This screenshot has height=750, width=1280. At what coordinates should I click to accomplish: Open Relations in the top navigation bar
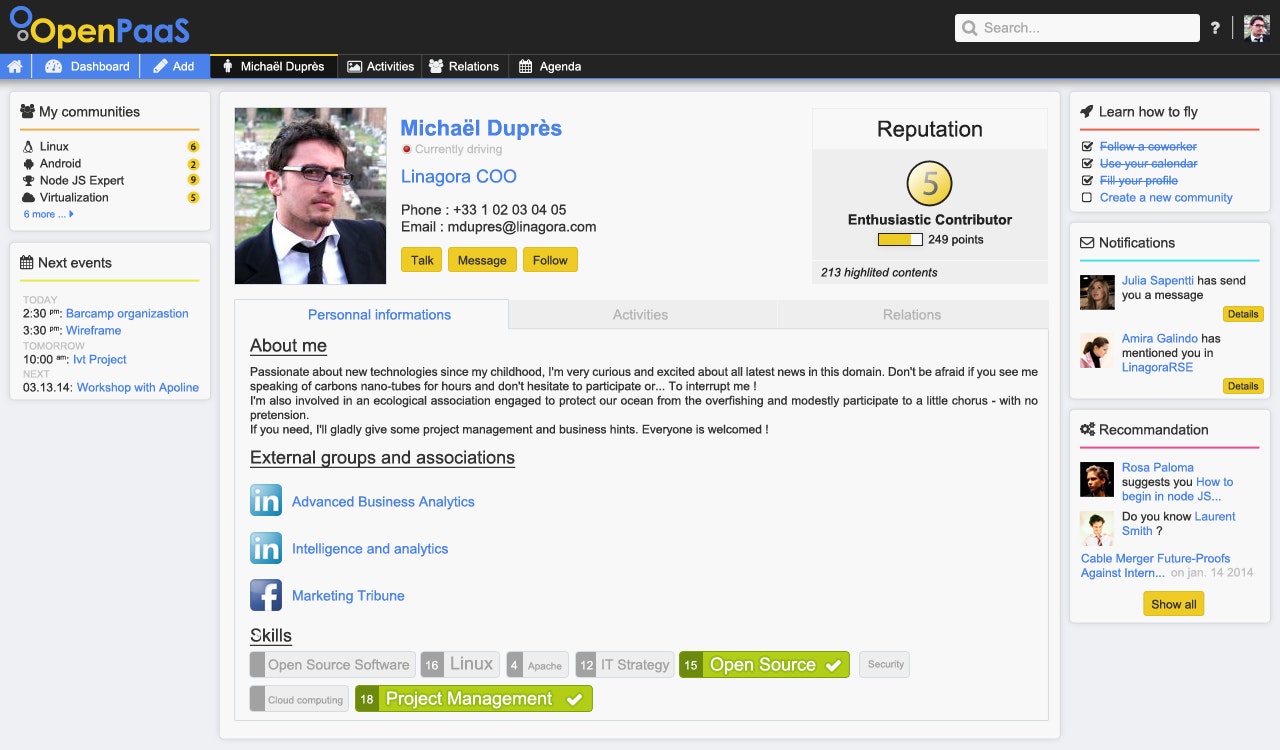(x=464, y=67)
